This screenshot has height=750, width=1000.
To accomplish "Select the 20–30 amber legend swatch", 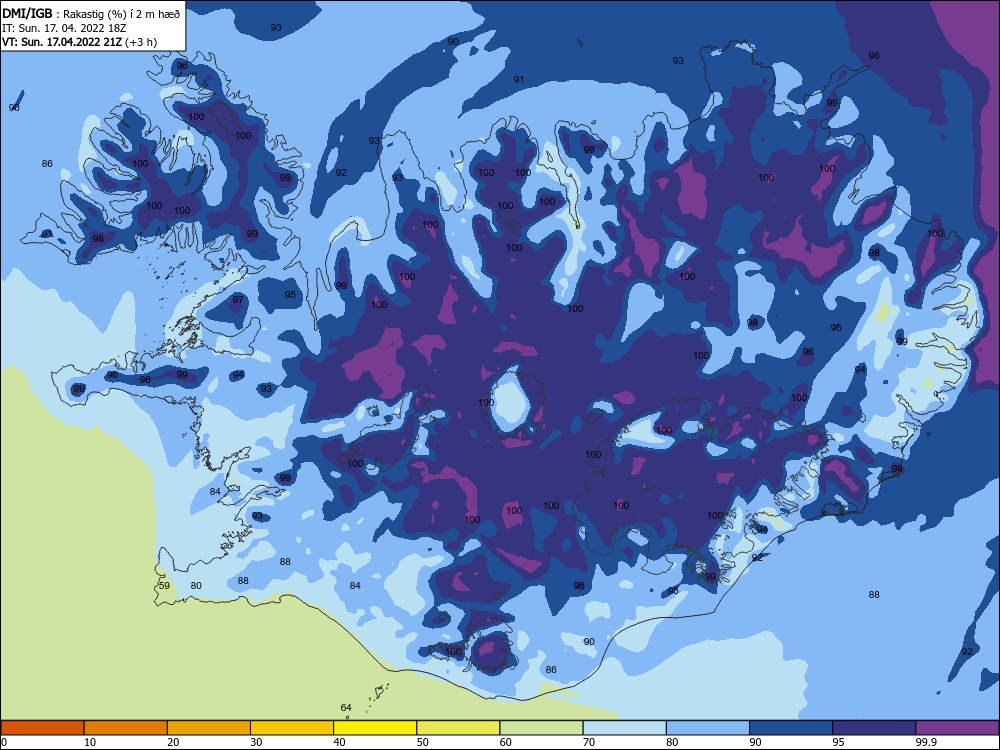I will (209, 728).
